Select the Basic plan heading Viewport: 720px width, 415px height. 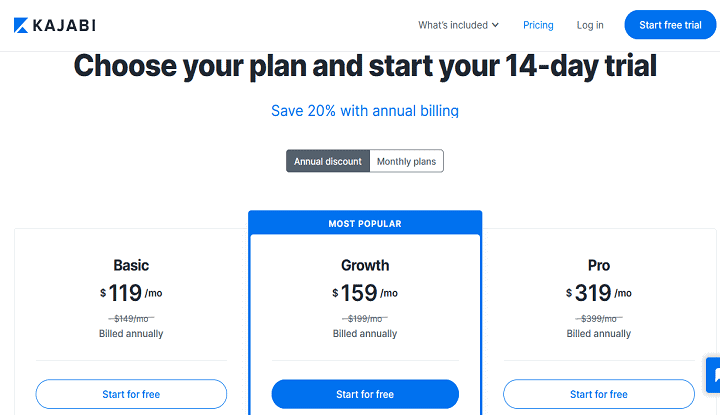(131, 265)
